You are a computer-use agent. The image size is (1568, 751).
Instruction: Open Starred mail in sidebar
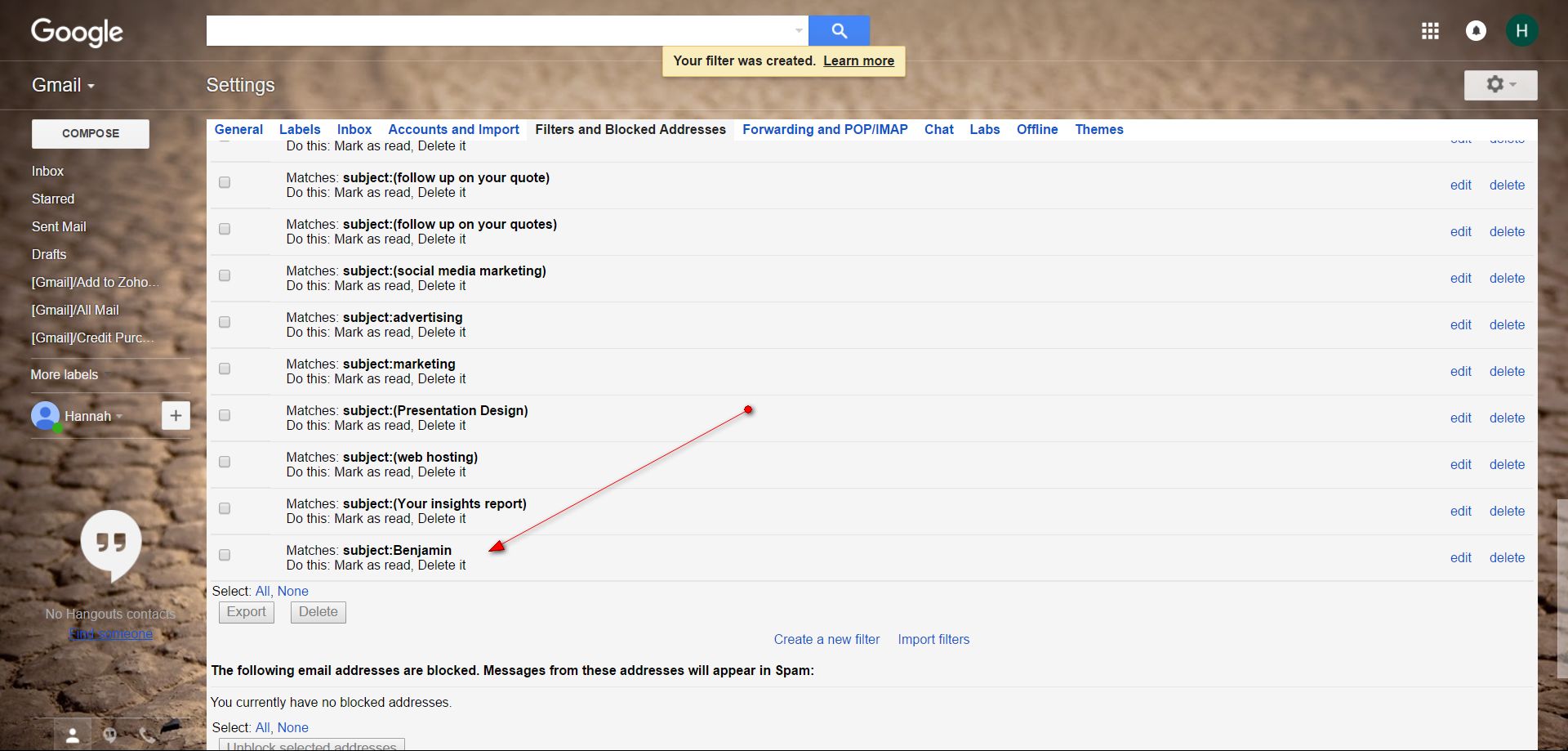coord(53,199)
